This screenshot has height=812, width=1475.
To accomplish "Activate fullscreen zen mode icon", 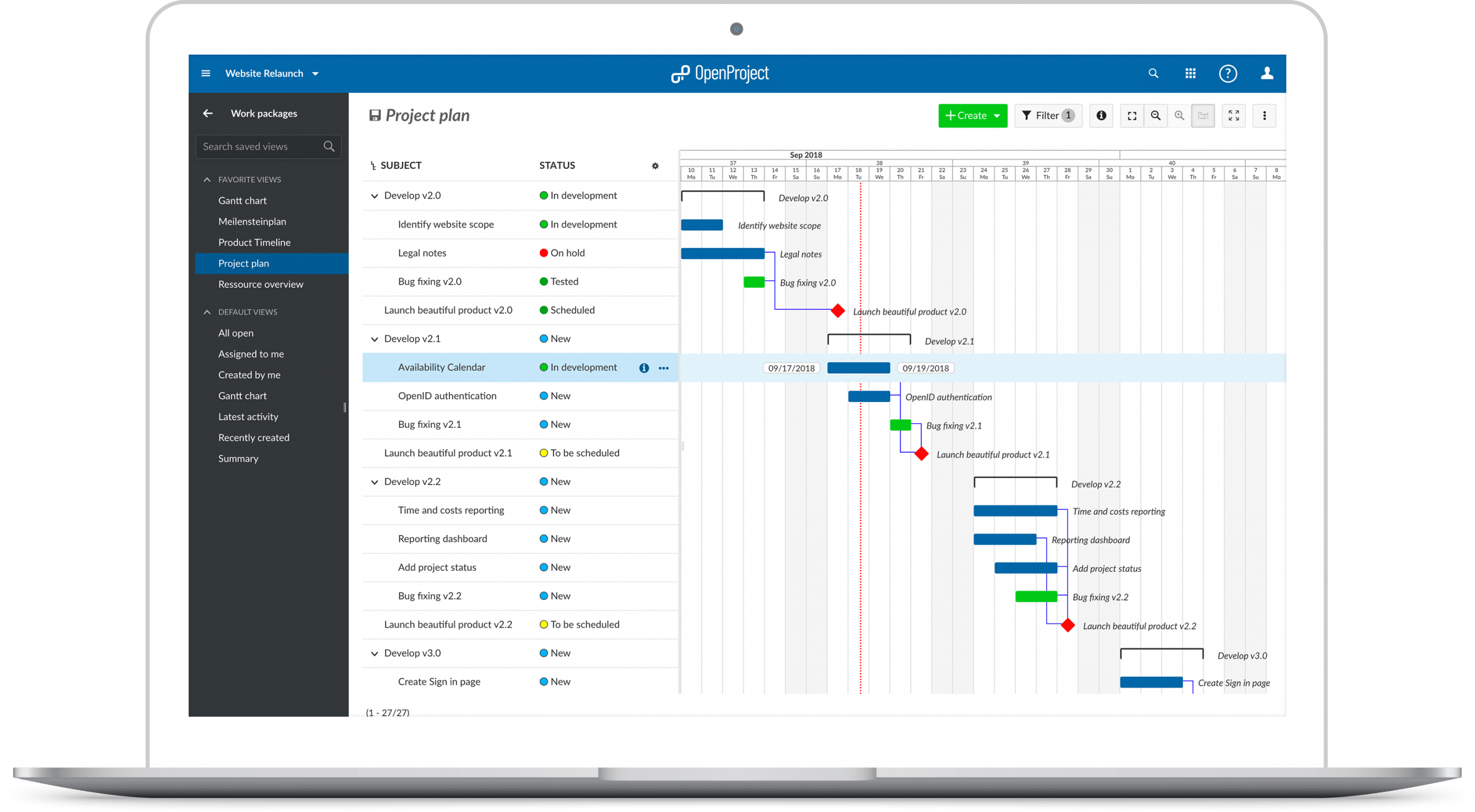I will tap(1234, 116).
